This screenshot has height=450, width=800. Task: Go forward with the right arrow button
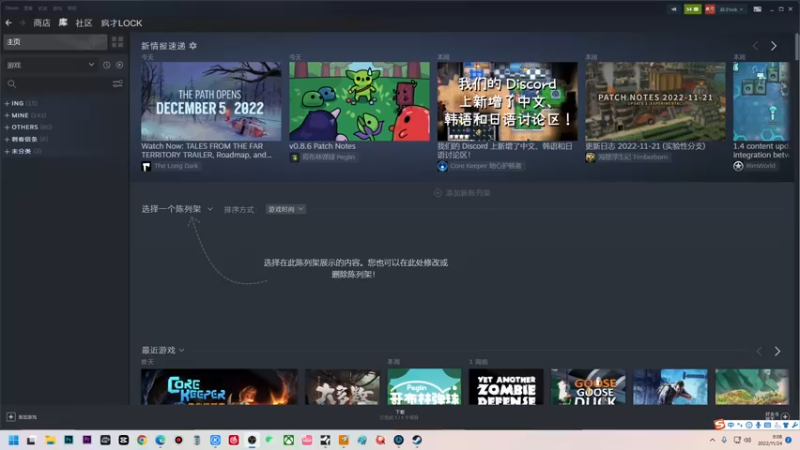pos(22,23)
